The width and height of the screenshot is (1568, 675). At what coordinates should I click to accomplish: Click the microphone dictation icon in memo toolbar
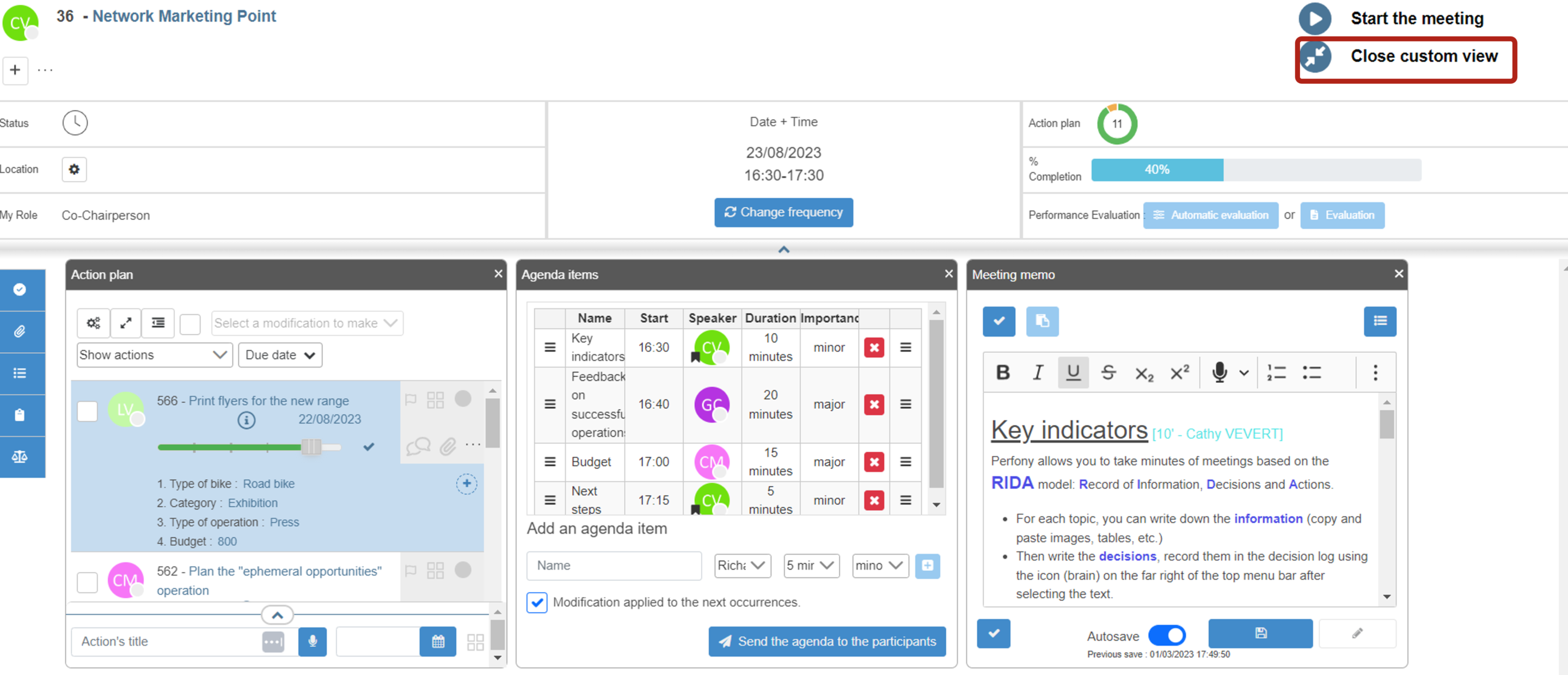click(1218, 372)
